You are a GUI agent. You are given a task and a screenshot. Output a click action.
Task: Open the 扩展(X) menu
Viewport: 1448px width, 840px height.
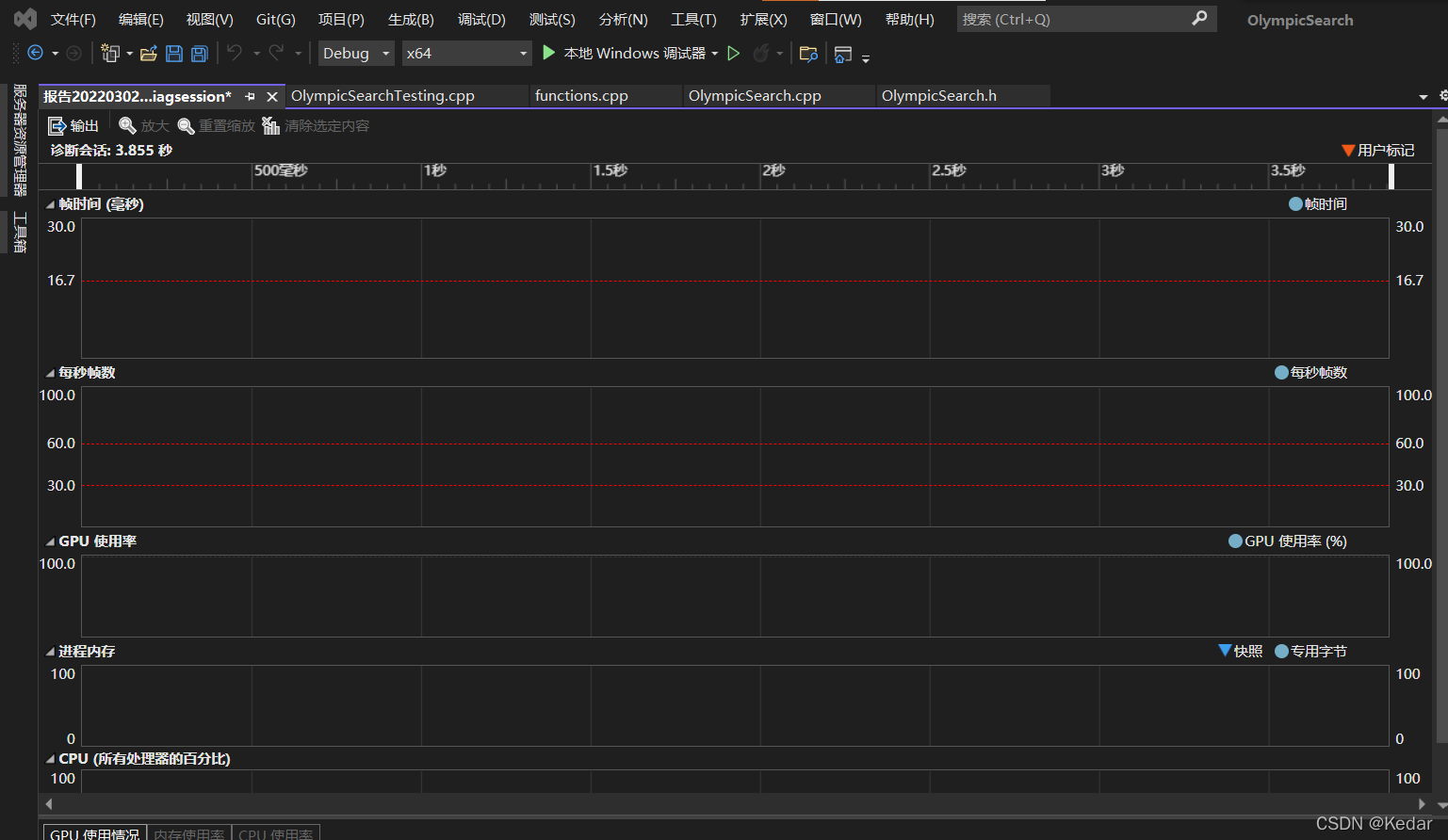[763, 19]
